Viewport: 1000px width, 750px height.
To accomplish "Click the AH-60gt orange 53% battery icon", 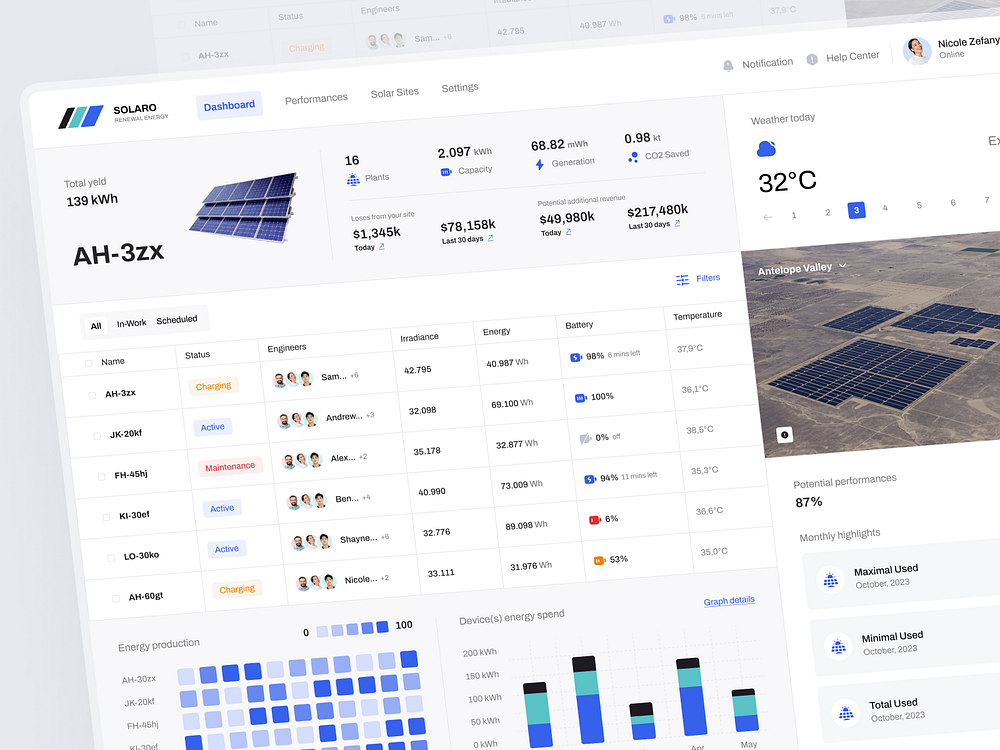I will click(x=599, y=561).
